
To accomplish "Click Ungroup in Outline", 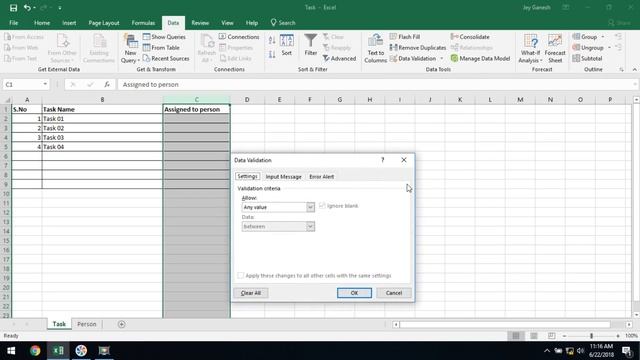I will (x=588, y=48).
